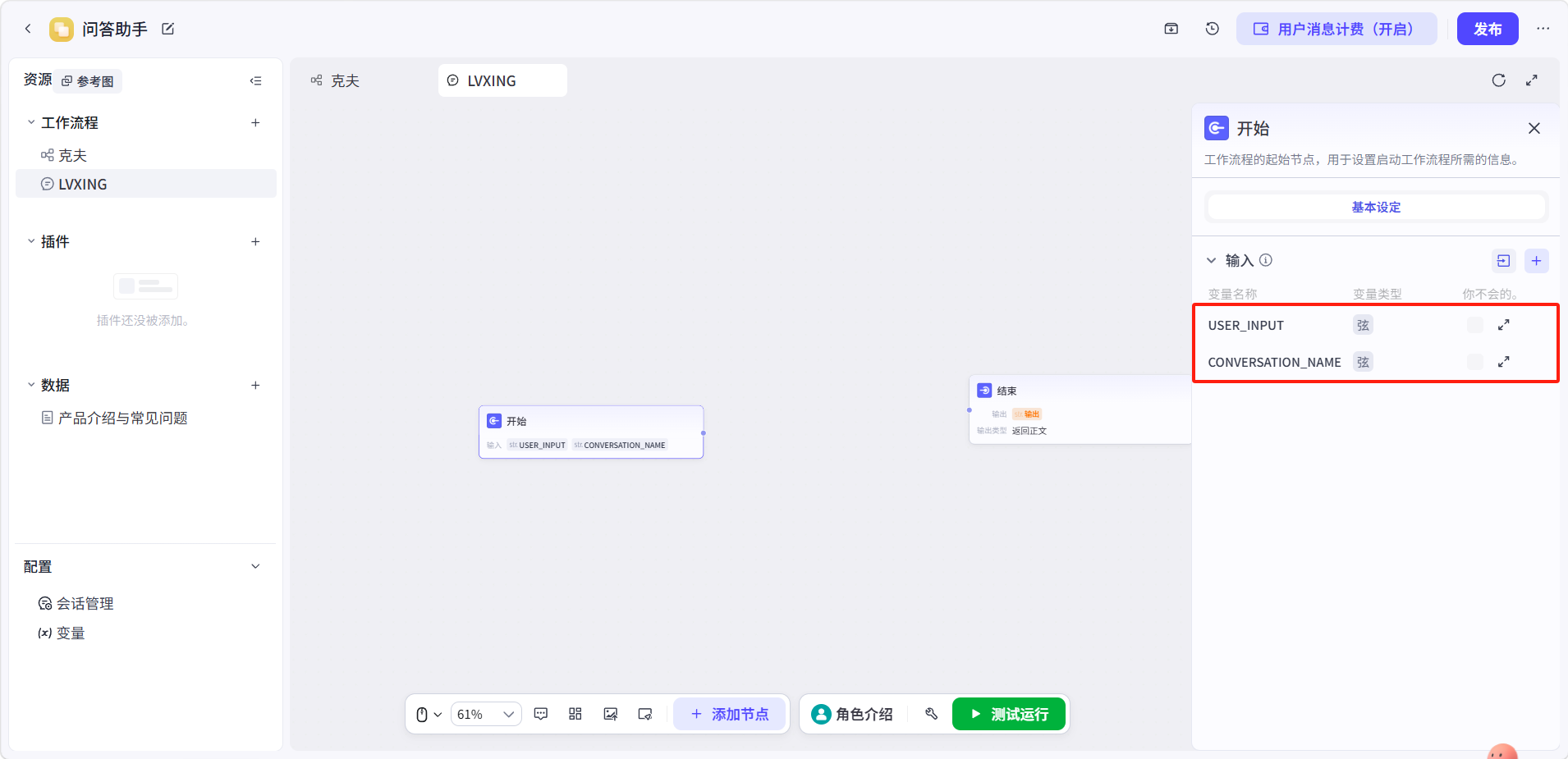Go back with the left arrow icon
The image size is (1568, 759).
click(x=28, y=29)
